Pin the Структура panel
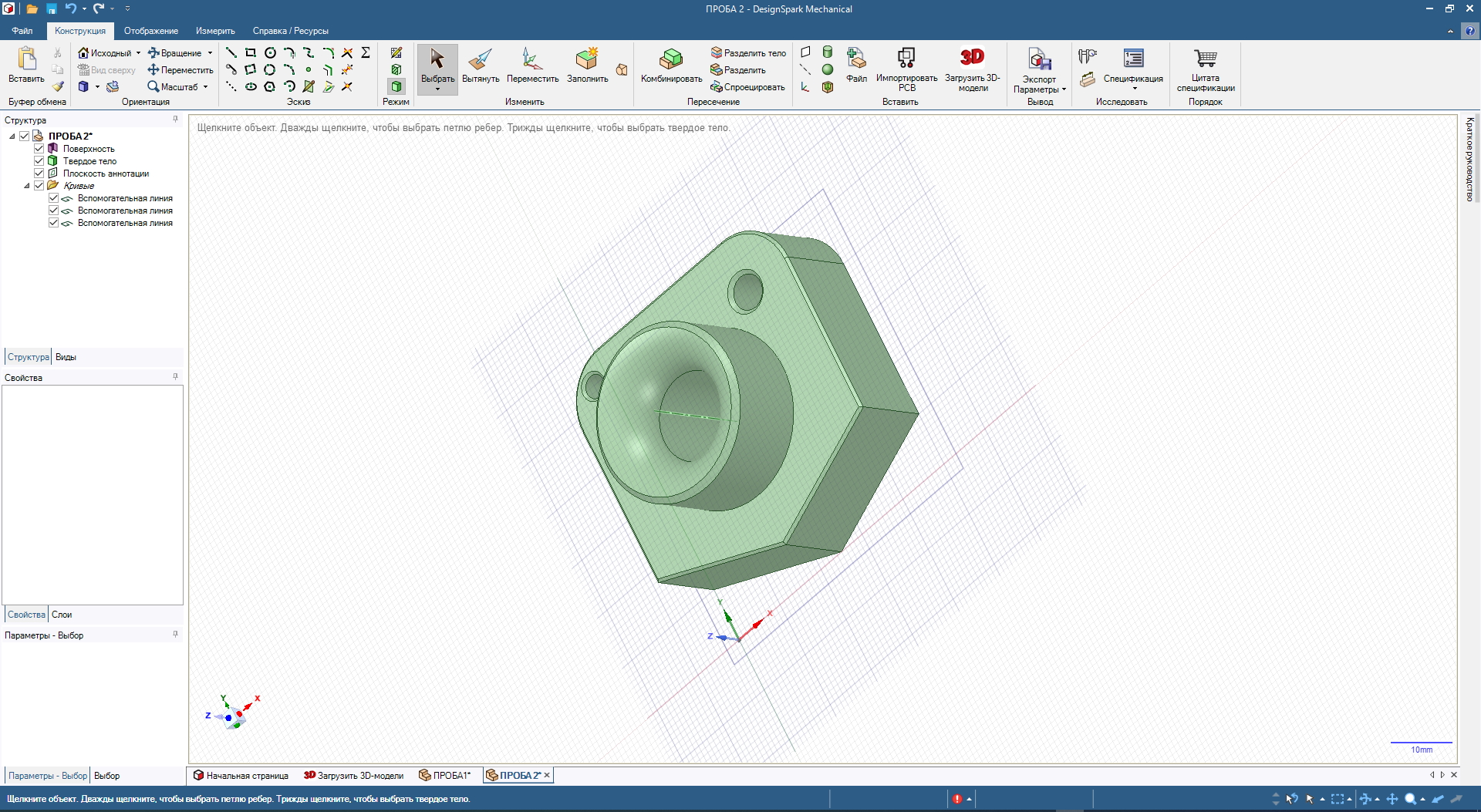Screen dimensions: 1481x812 (x=176, y=120)
